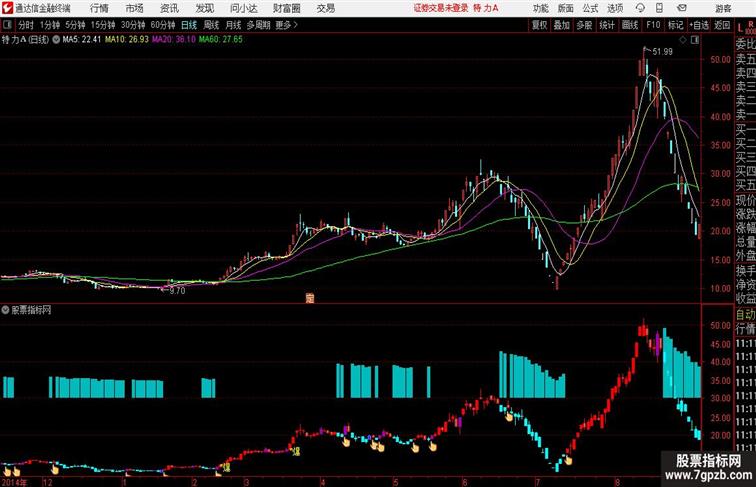
Task: Expand the 更多 more periods dropdown
Action: (x=286, y=25)
